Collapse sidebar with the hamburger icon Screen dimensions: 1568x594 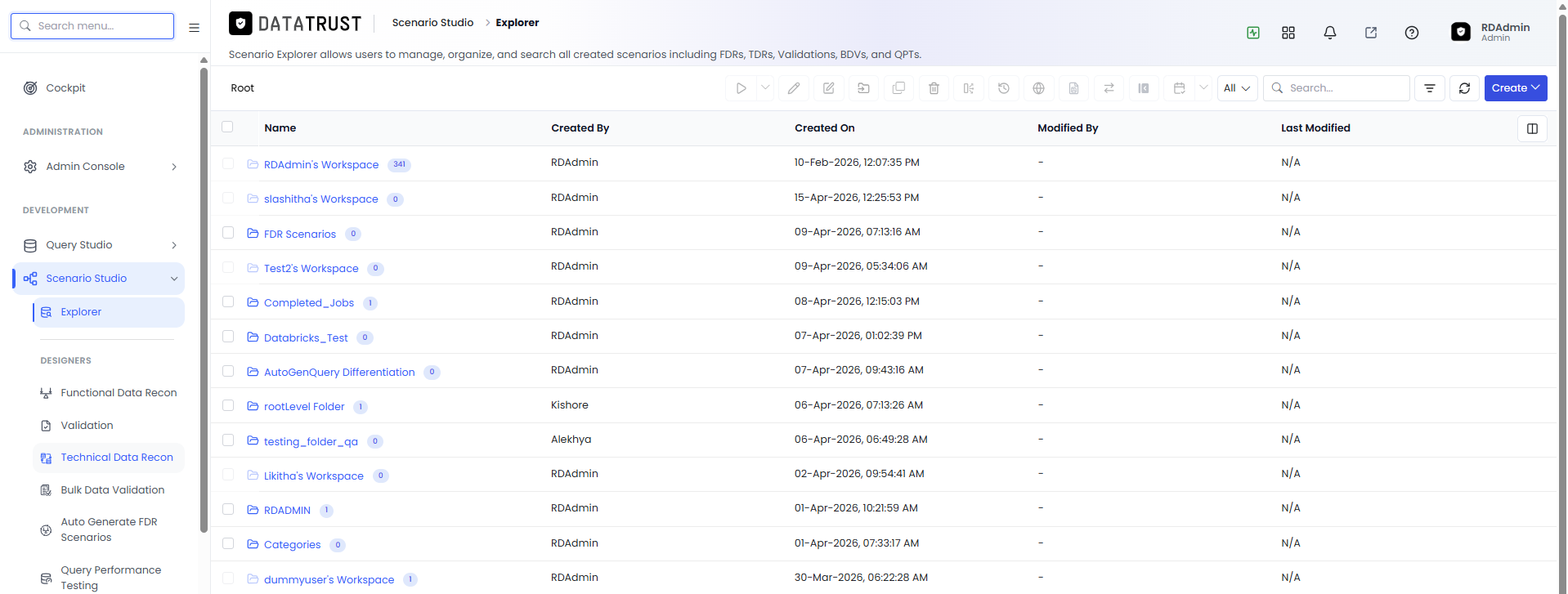tap(194, 27)
